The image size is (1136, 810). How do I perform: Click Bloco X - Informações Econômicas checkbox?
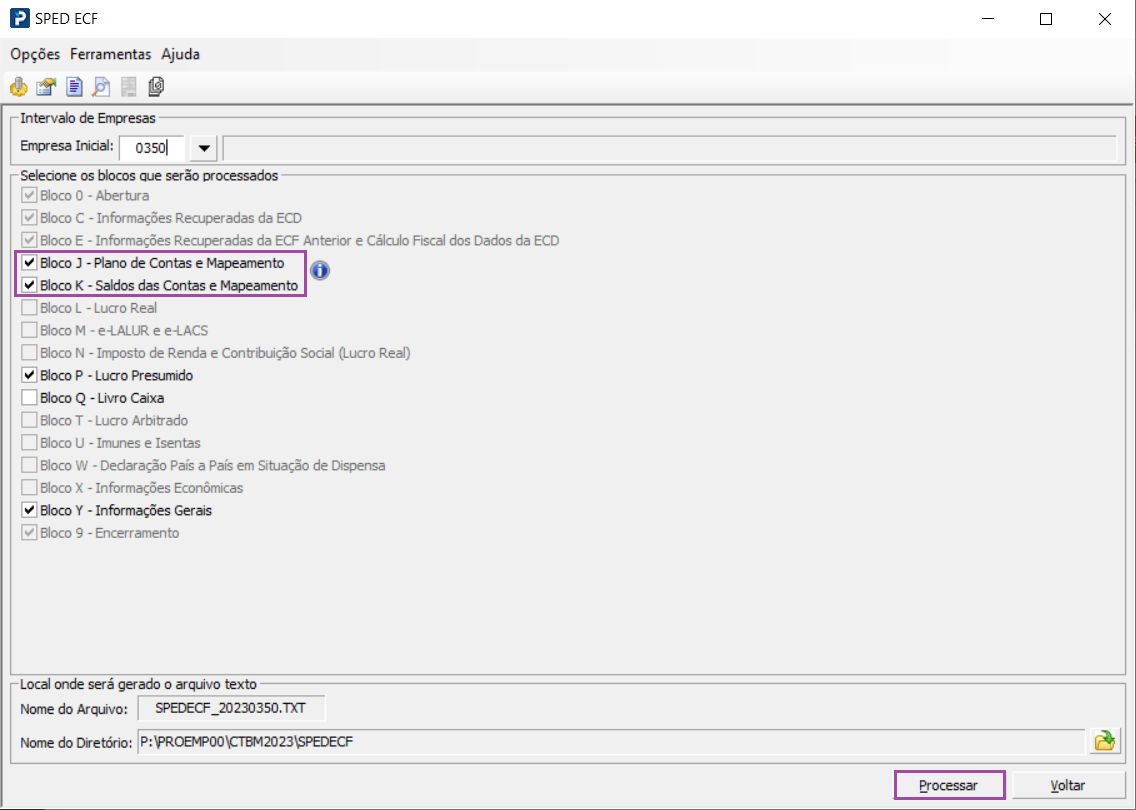point(29,488)
